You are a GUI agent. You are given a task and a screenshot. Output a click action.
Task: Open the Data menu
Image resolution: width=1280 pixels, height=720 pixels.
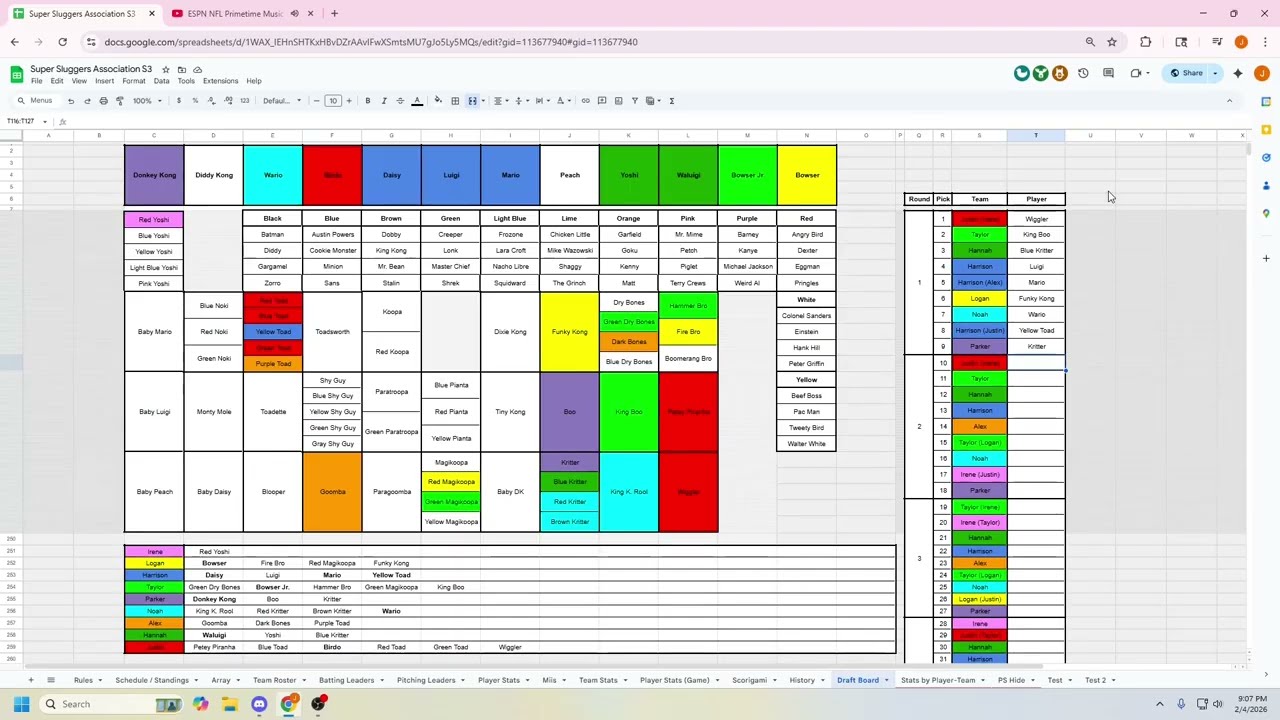tap(161, 81)
